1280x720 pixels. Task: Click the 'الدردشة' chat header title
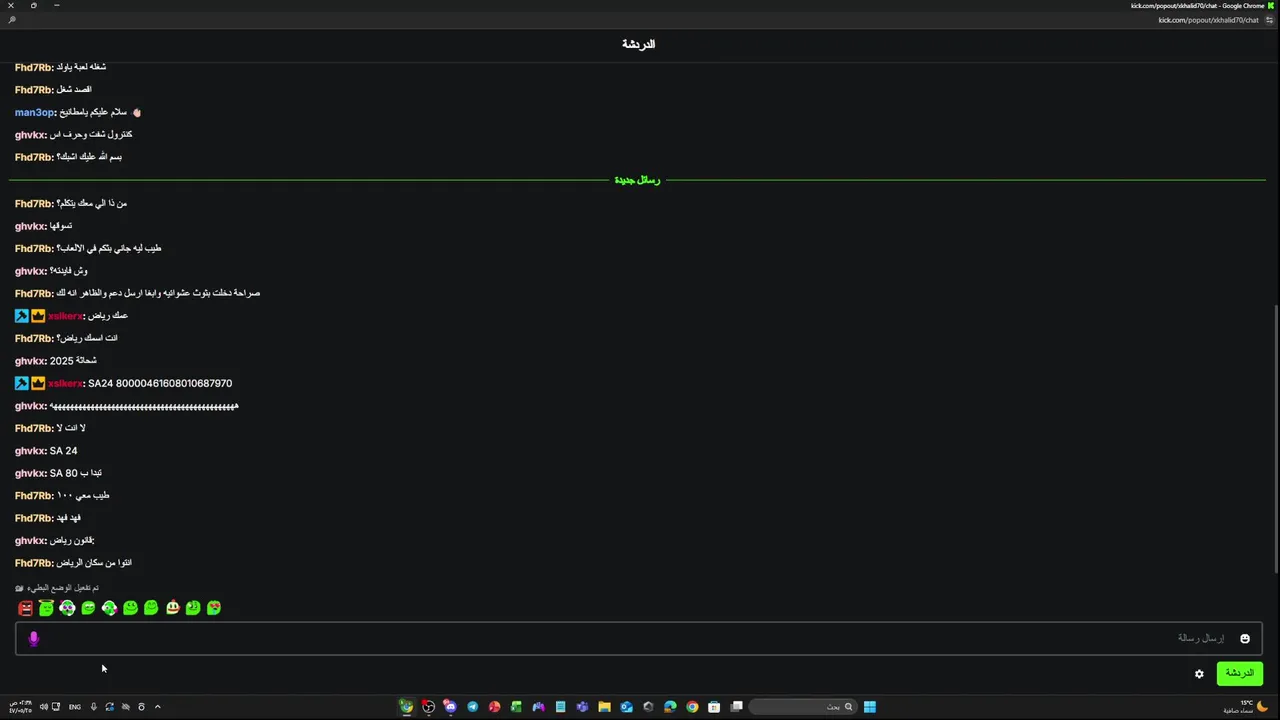tap(639, 44)
